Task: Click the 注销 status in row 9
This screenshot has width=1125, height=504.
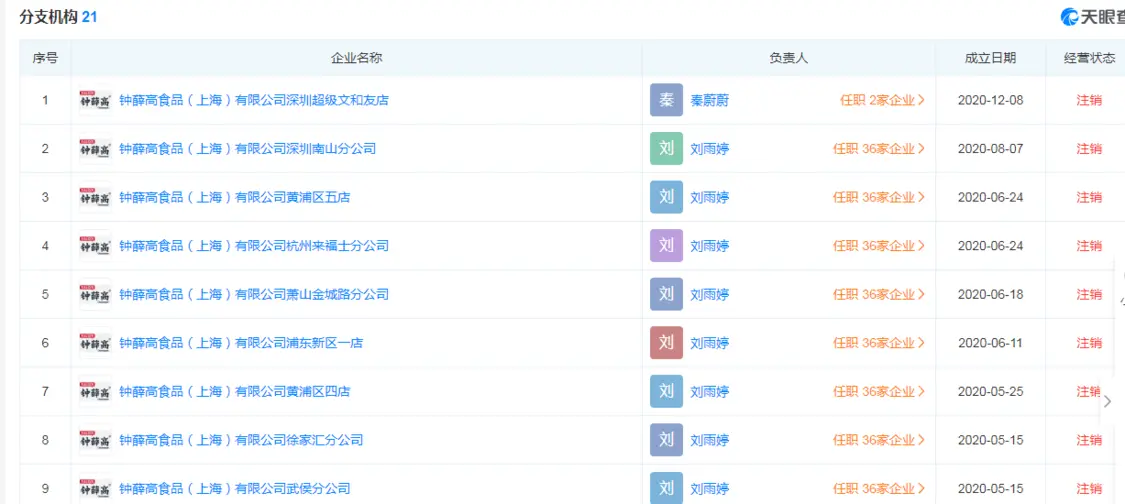Action: [1089, 488]
